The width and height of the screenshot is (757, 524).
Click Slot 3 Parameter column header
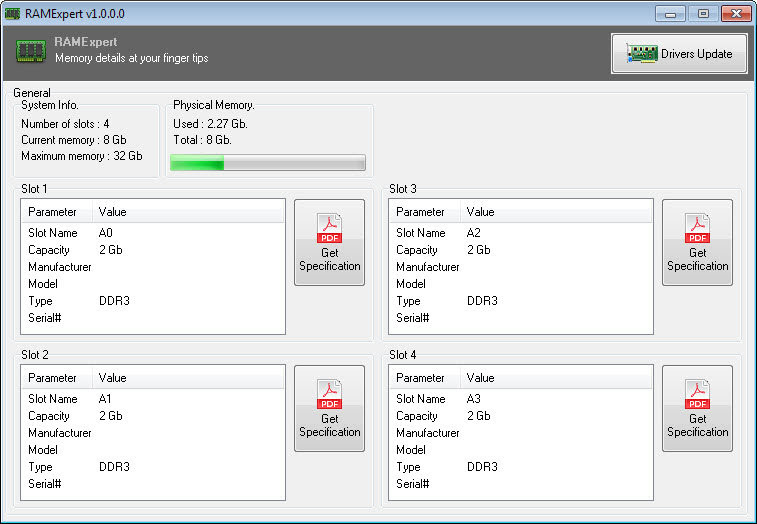point(425,212)
